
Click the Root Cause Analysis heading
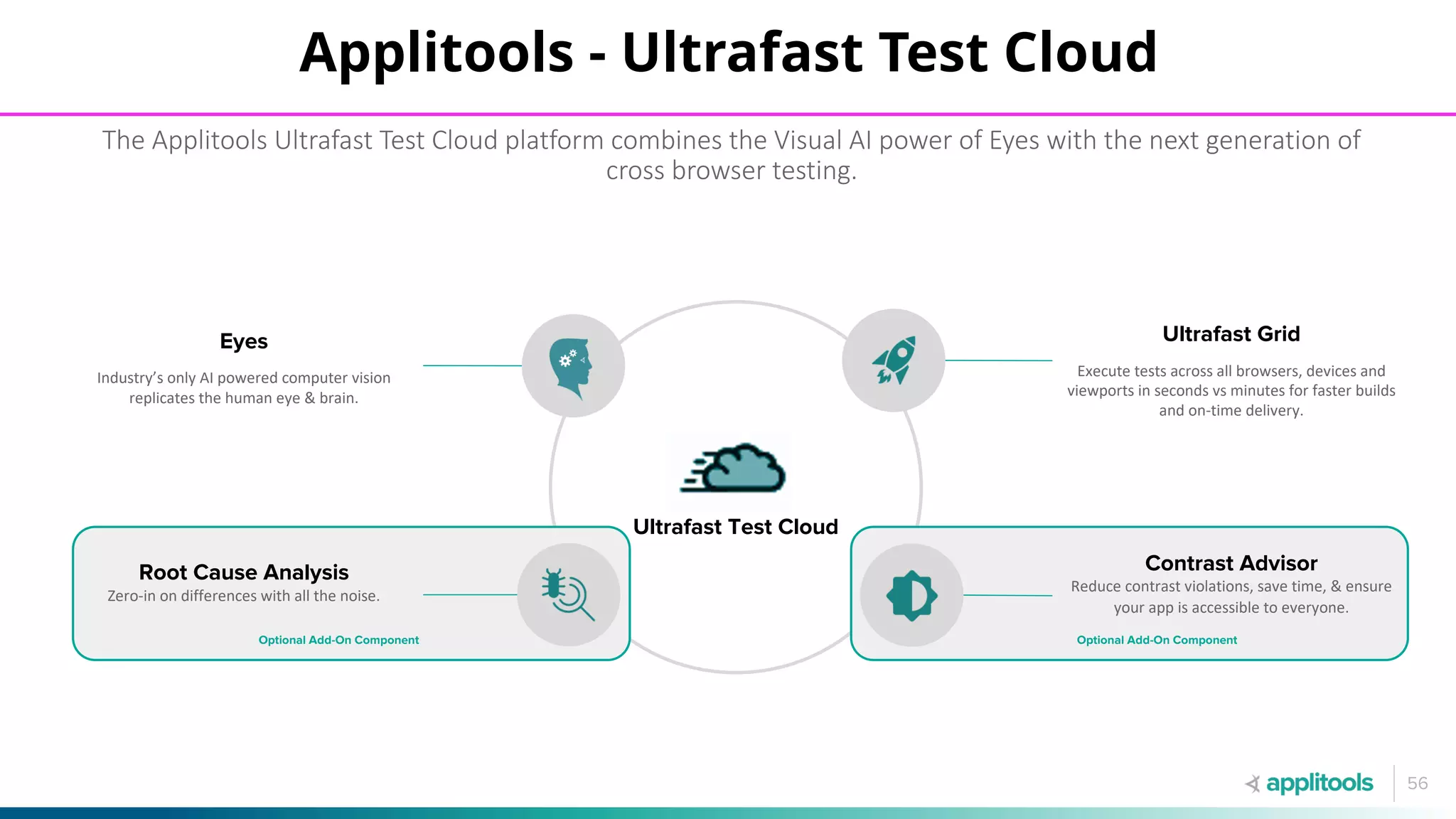[x=243, y=572]
